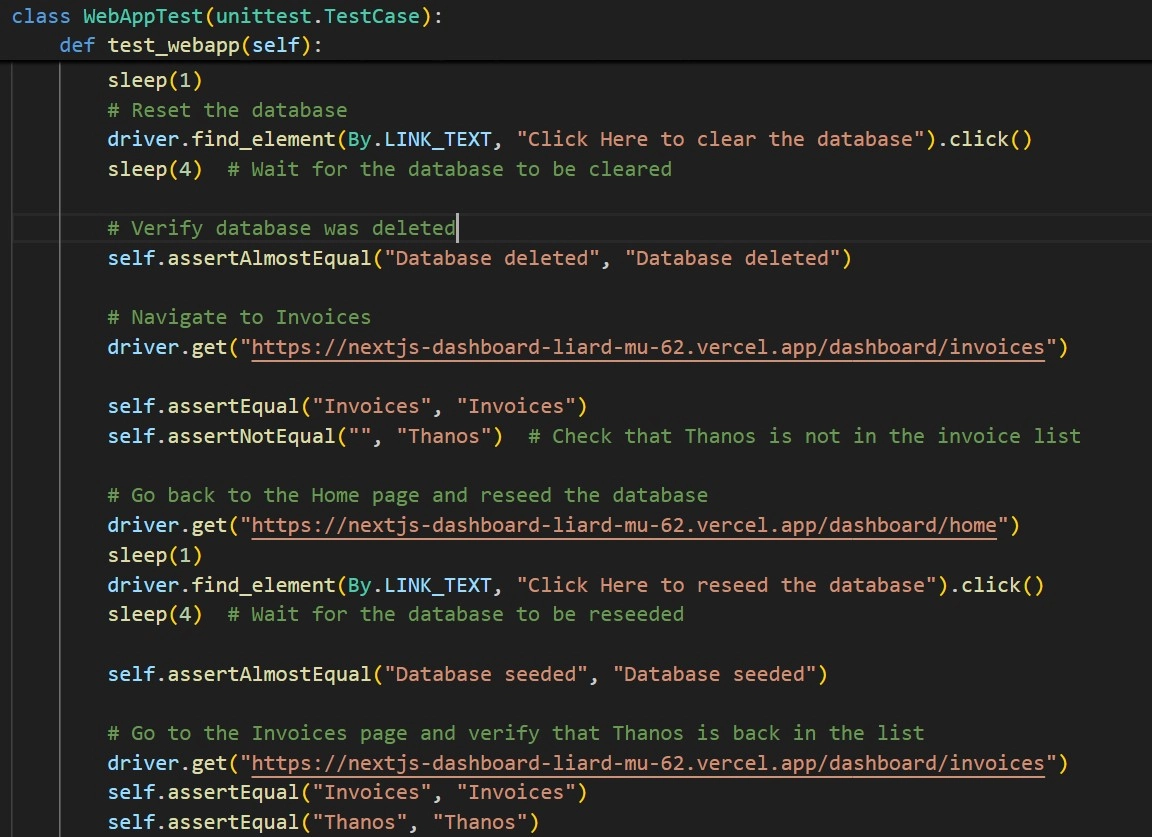
Task: Click the "Verify database was deleted" comment
Action: [282, 229]
